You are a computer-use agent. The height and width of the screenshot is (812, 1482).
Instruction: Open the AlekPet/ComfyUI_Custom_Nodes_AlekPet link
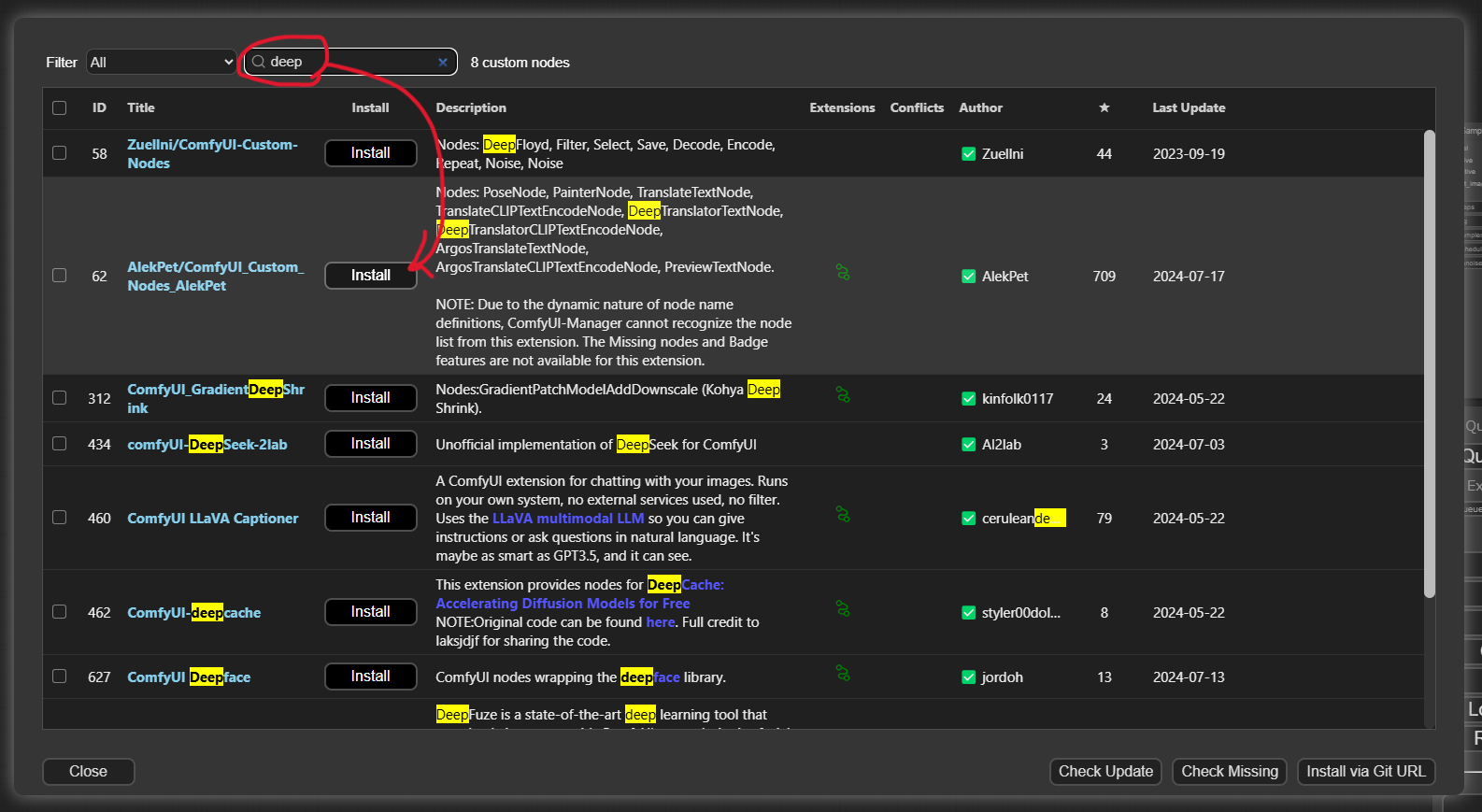(x=216, y=277)
